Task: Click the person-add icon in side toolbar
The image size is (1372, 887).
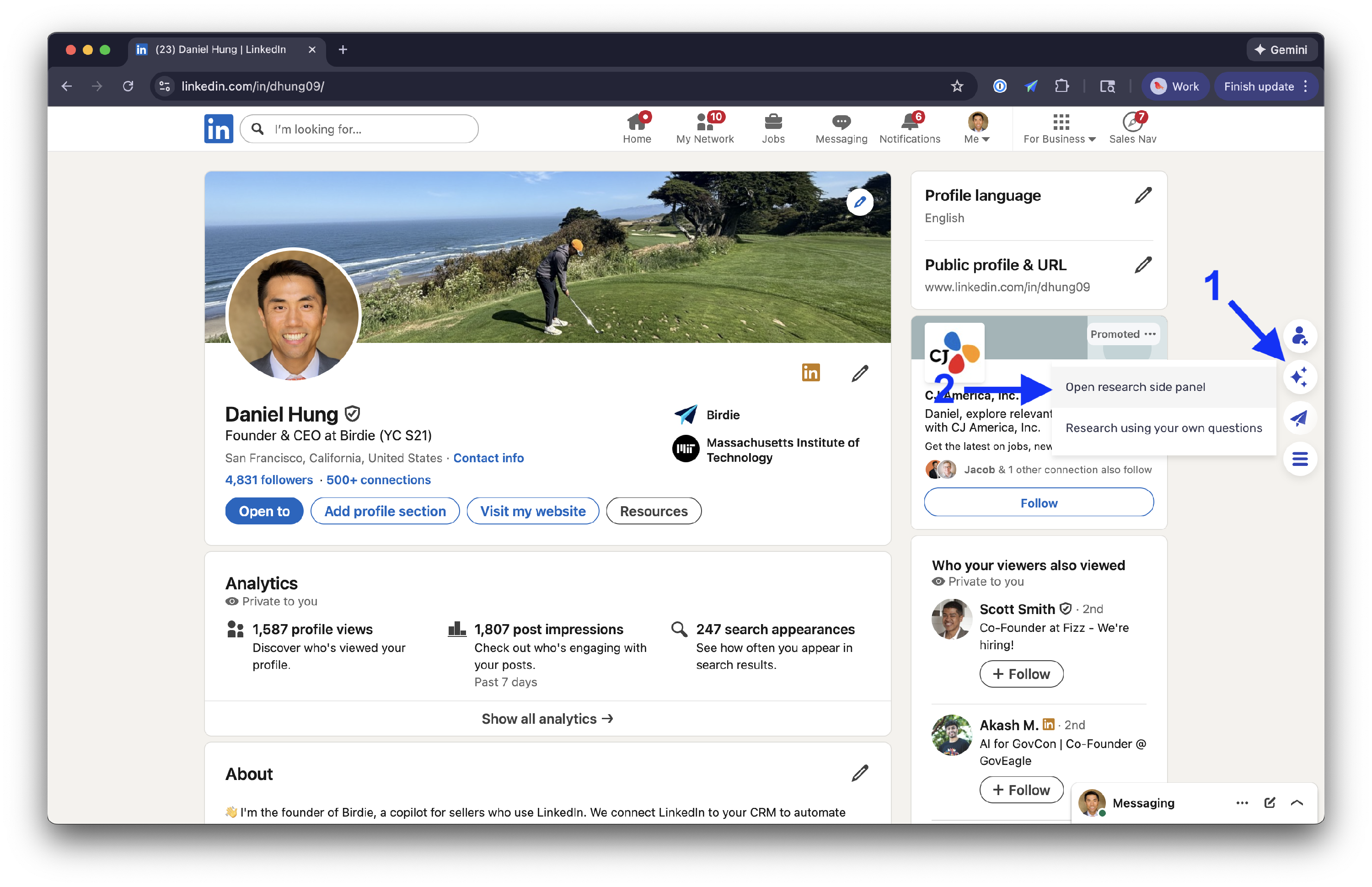Action: coord(1299,336)
